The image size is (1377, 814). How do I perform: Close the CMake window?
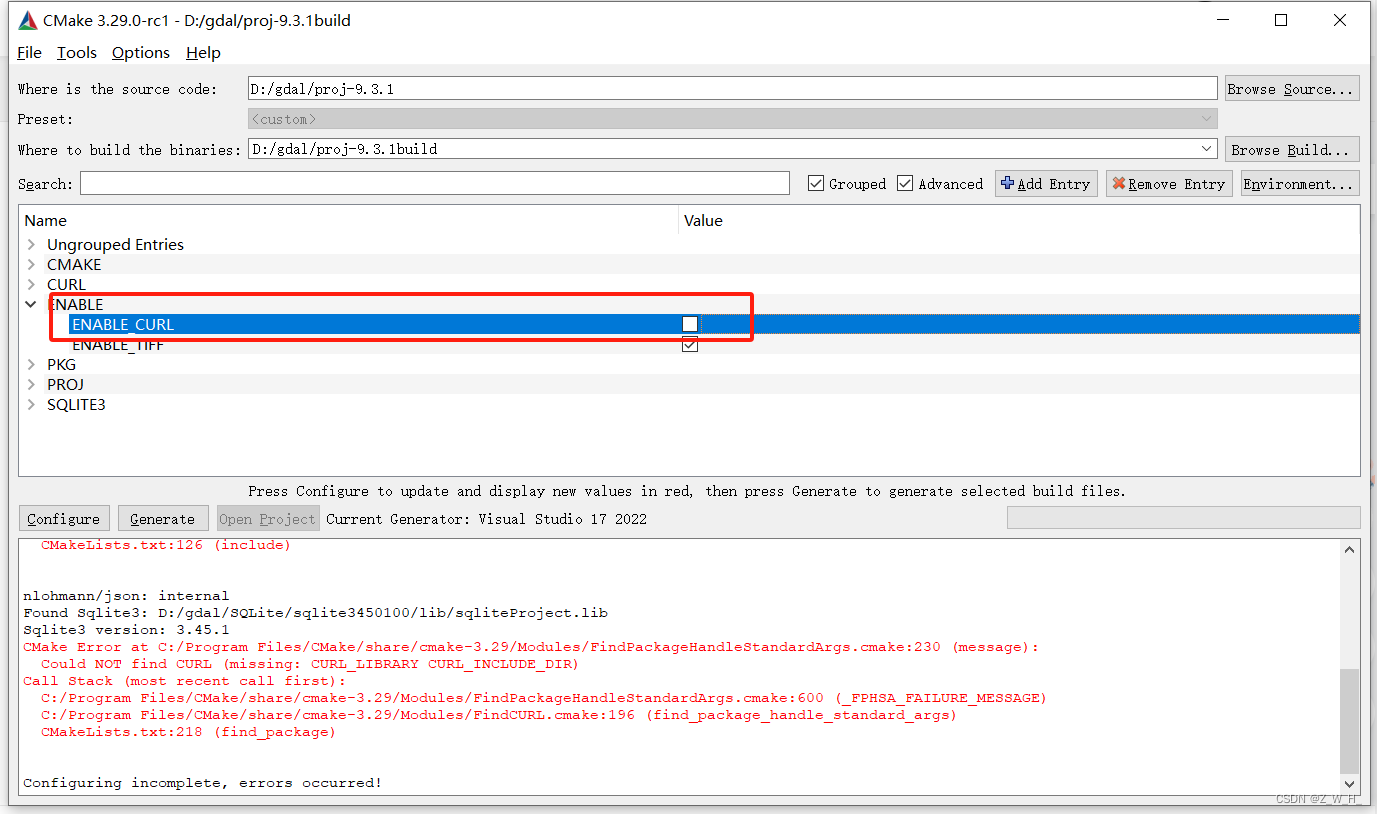pos(1340,20)
